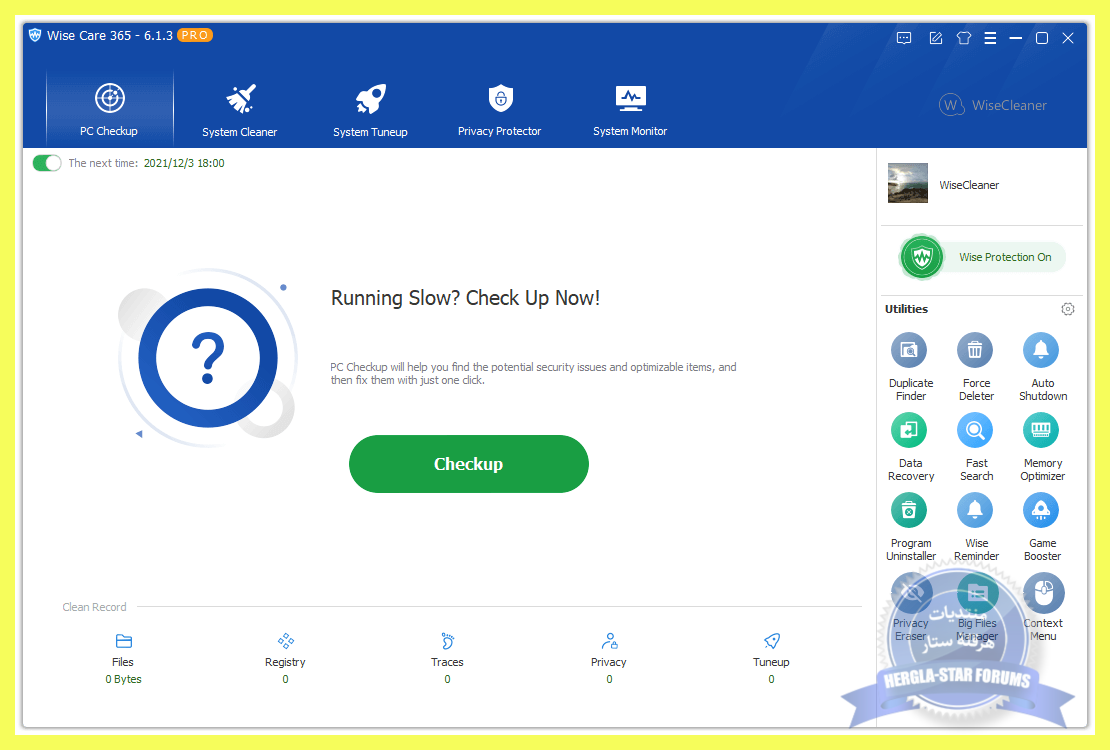Start the green Checkup button

coord(469,464)
